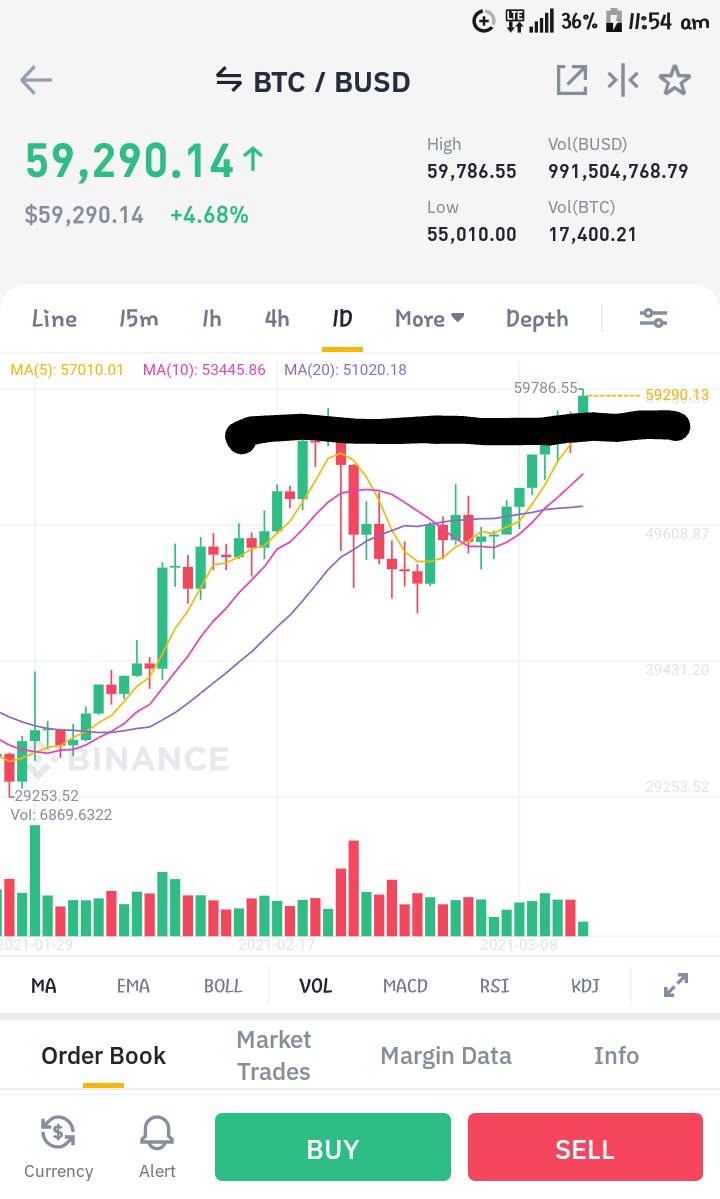Add pair to favorites with star icon
The height and width of the screenshot is (1199, 720).
coord(675,80)
